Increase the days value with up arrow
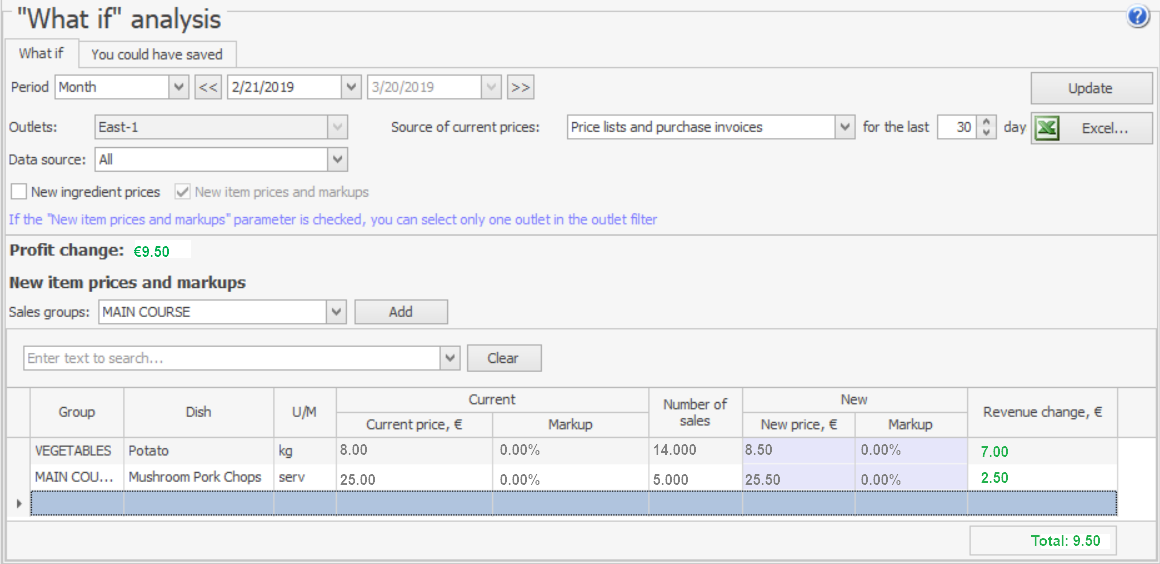 [988, 122]
